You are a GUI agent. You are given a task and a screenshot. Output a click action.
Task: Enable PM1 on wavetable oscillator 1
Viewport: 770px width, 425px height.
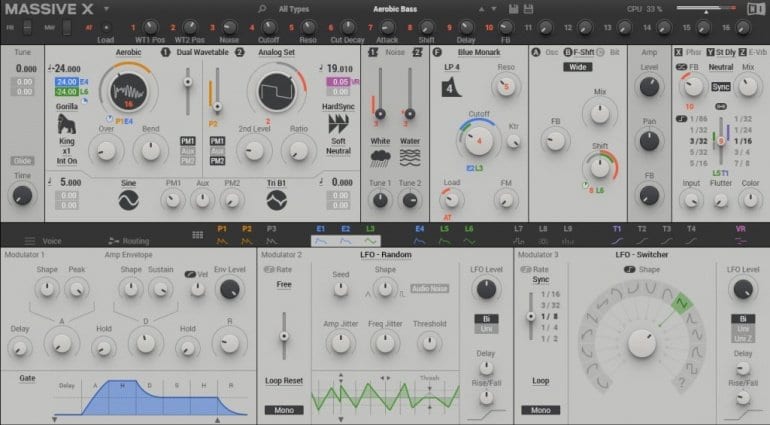[x=188, y=141]
